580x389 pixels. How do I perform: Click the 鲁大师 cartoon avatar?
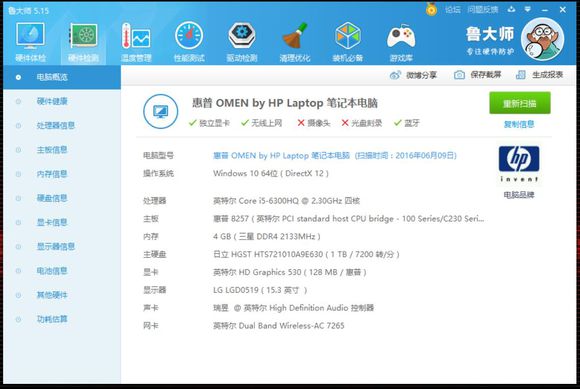(543, 39)
